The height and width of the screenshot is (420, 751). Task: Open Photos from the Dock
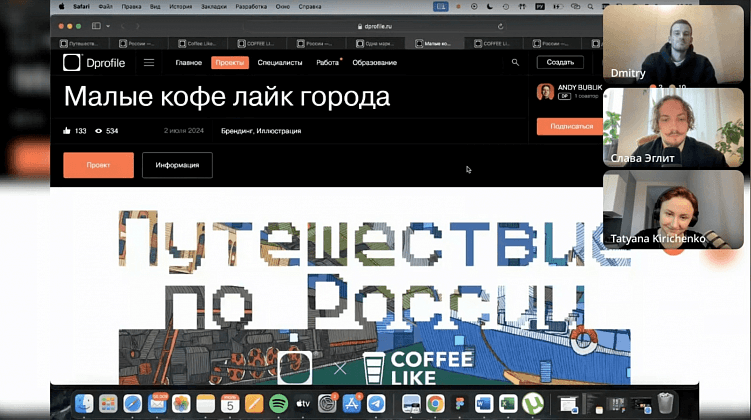(x=181, y=404)
